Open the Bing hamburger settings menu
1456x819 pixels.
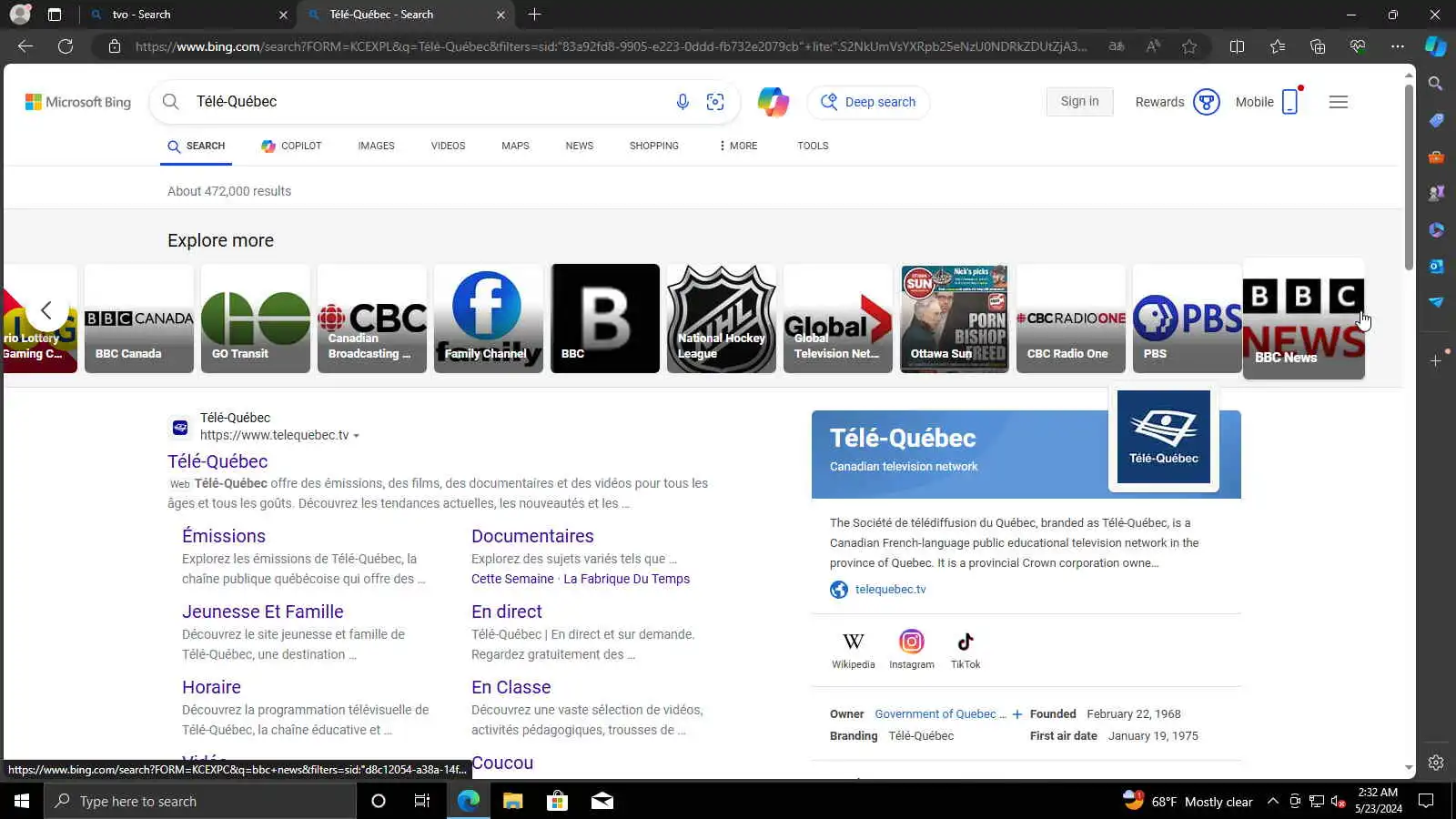pos(1339,102)
